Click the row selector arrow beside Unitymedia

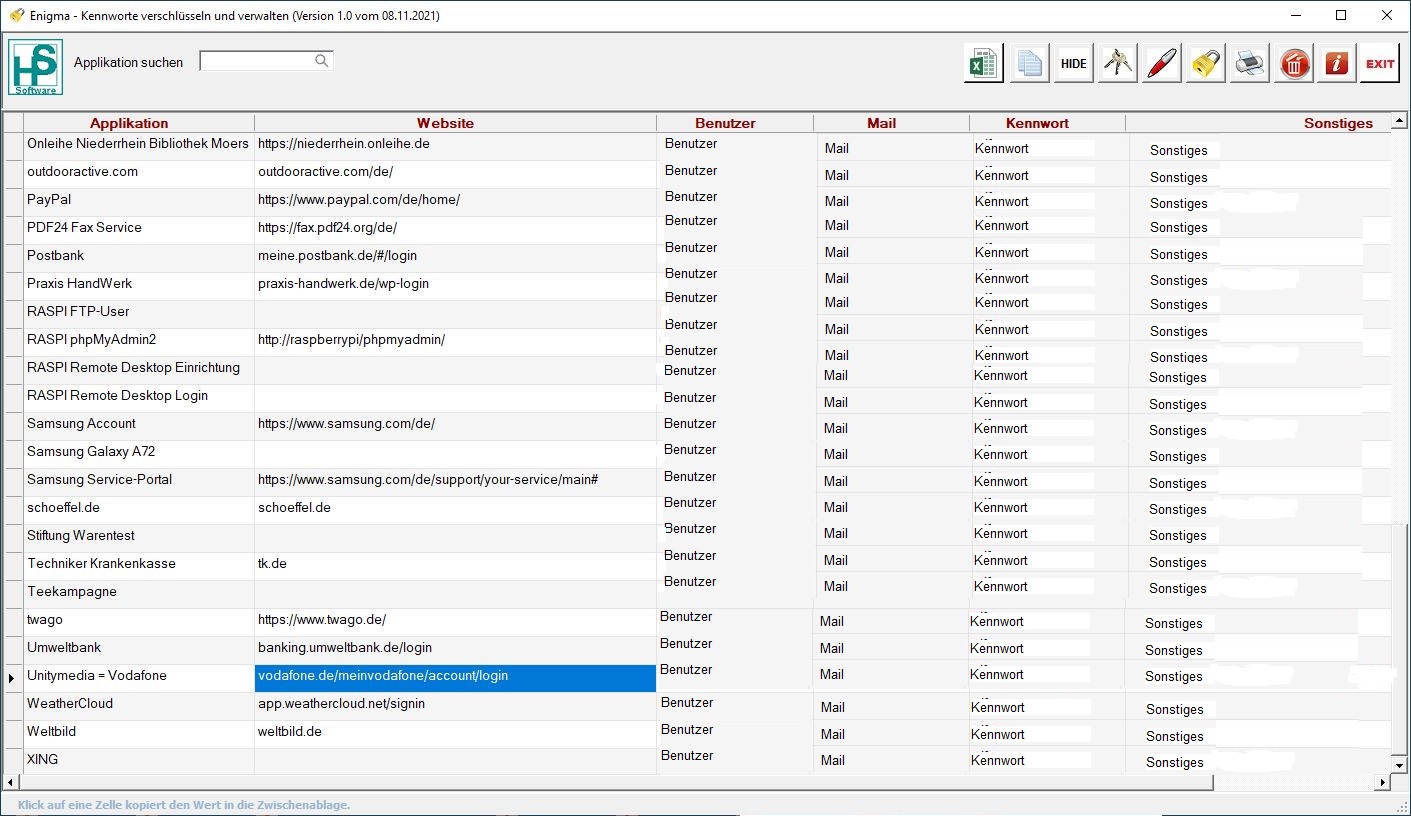pos(12,678)
